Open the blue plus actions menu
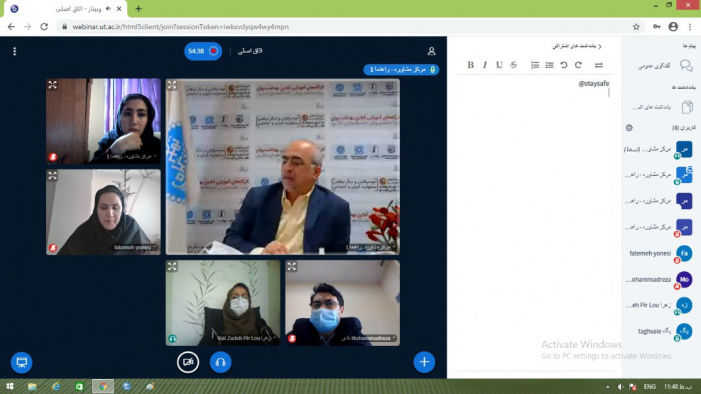701x394 pixels. (x=424, y=362)
